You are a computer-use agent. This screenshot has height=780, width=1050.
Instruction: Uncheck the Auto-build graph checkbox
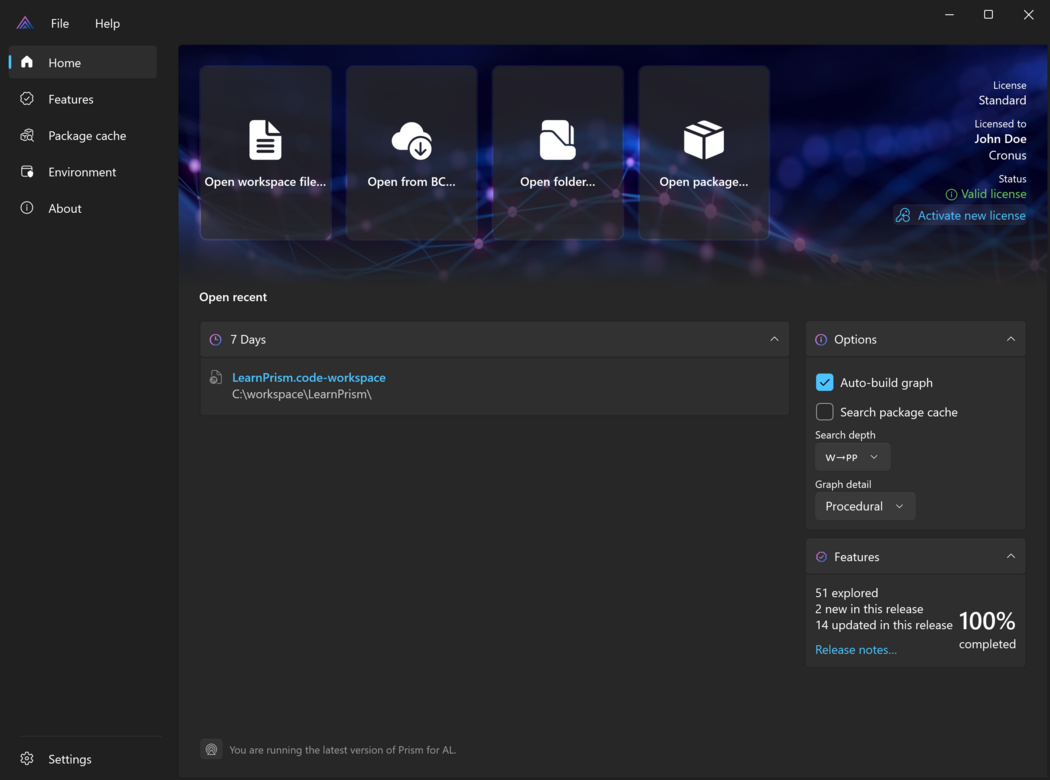tap(824, 382)
